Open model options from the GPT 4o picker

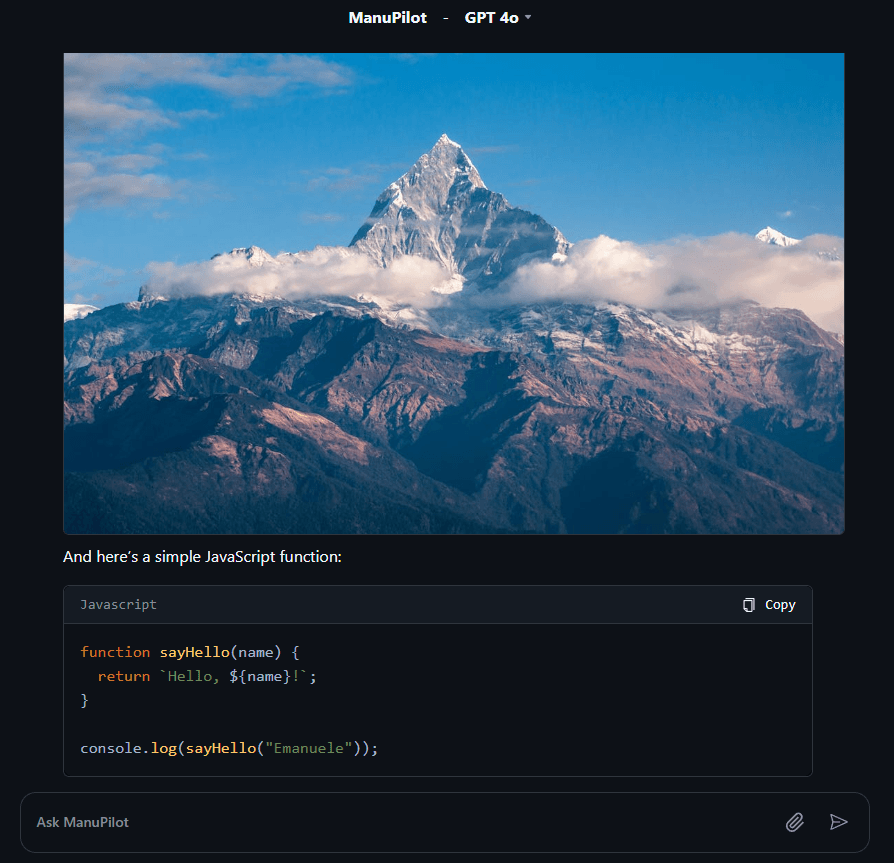(498, 17)
